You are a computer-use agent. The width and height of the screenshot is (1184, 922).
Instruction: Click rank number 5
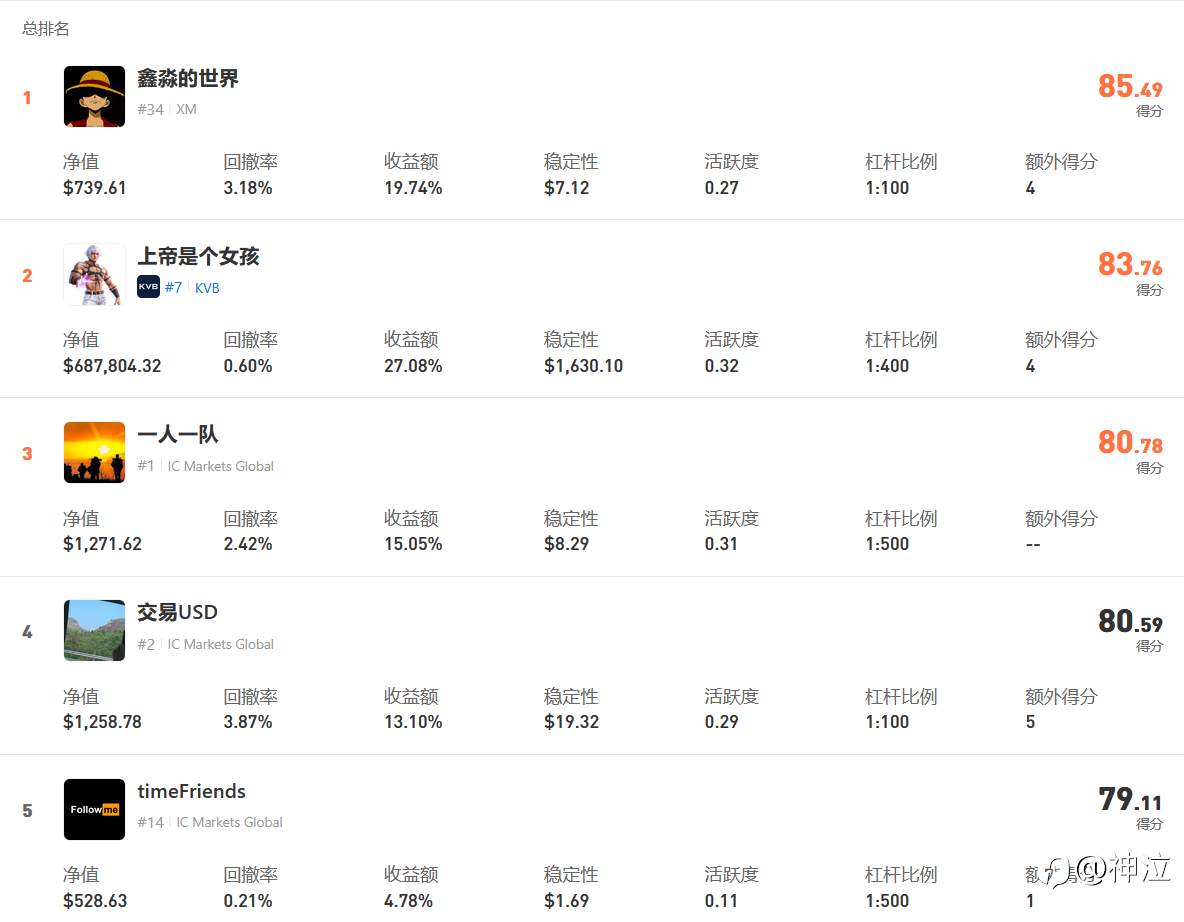click(27, 811)
